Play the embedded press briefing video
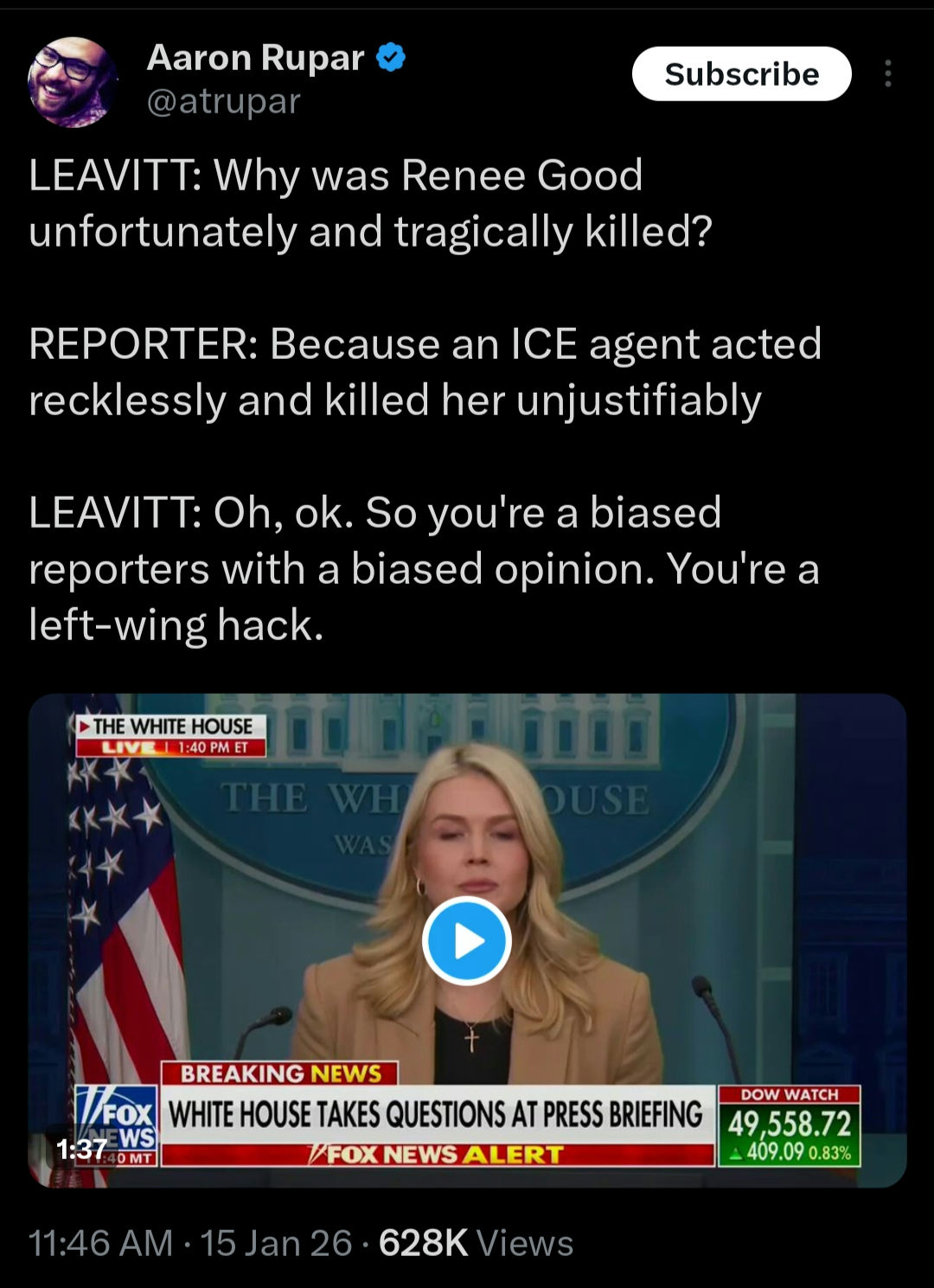934x1288 pixels. (x=467, y=940)
